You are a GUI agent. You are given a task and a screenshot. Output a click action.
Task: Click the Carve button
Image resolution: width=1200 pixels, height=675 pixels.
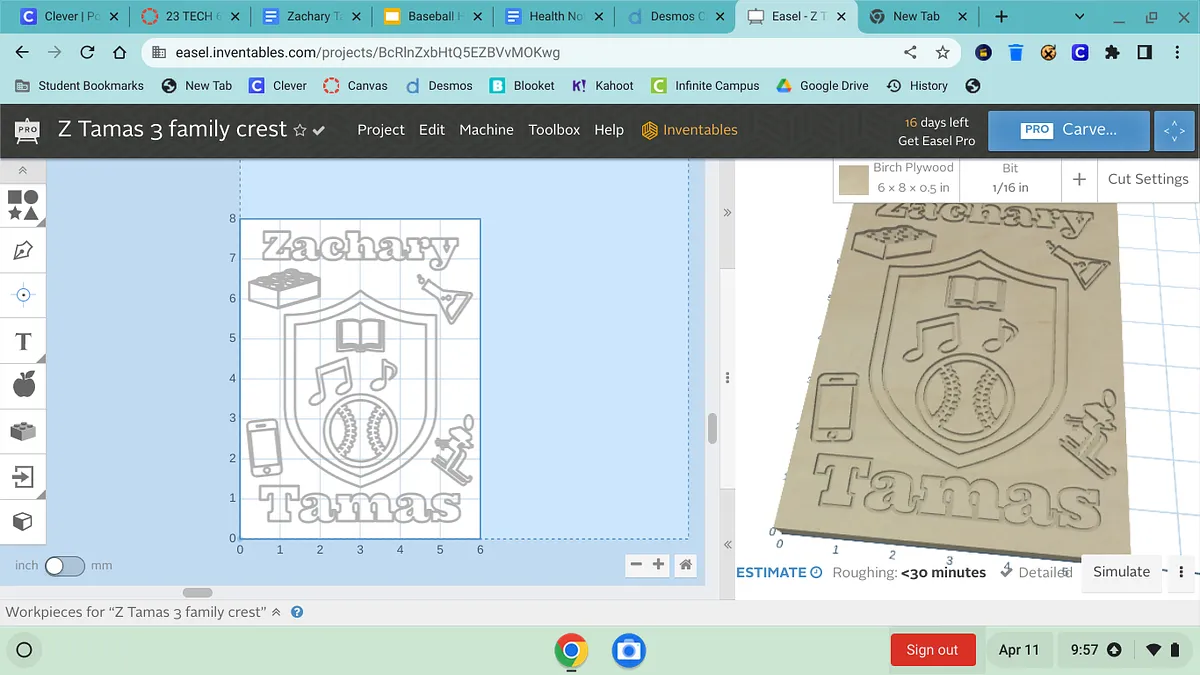click(1068, 130)
